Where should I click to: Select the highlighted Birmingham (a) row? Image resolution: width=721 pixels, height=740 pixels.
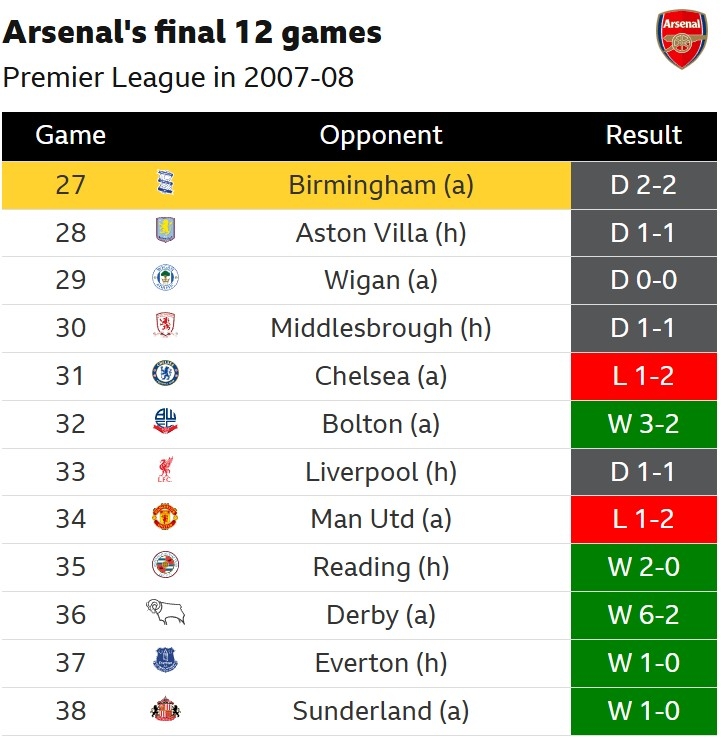point(381,185)
